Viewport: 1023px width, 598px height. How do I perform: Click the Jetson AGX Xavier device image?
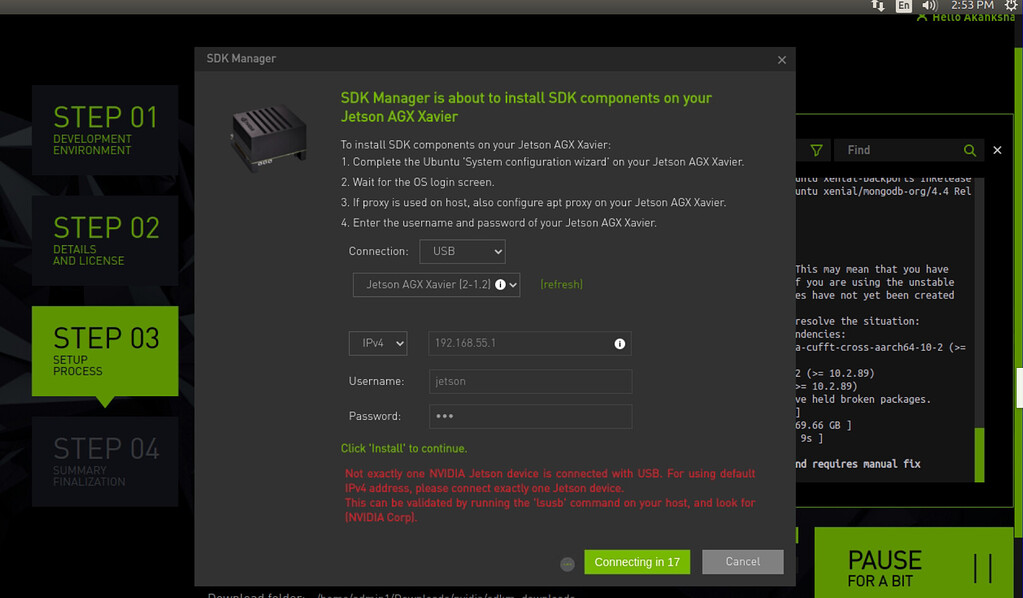click(268, 138)
